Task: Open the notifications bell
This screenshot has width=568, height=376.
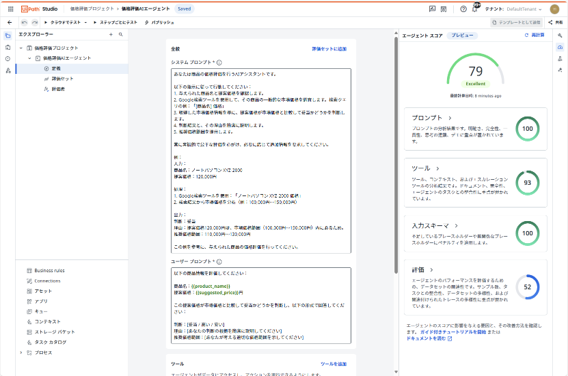Action: click(x=475, y=9)
